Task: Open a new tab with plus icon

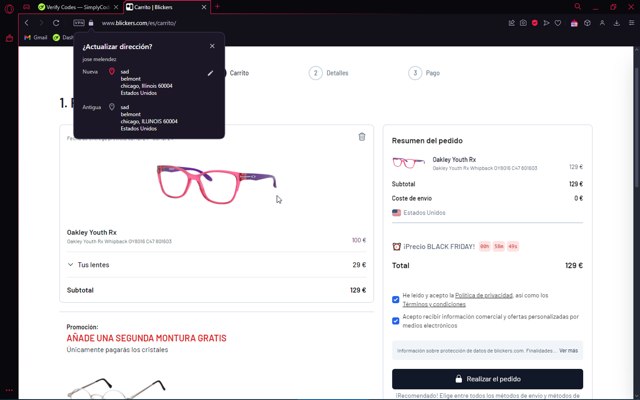Action: coord(217,7)
